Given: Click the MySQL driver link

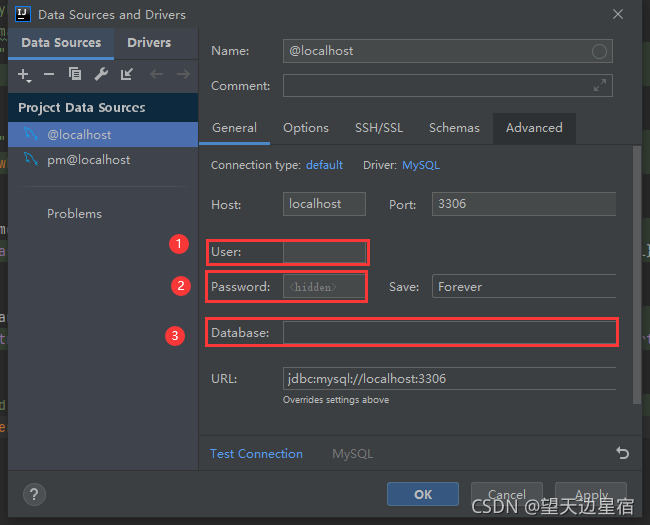Looking at the screenshot, I should click(421, 165).
